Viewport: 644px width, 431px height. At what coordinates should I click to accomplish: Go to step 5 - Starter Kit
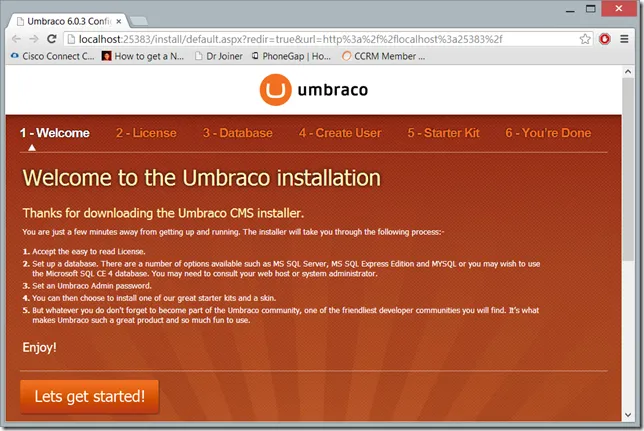[444, 133]
